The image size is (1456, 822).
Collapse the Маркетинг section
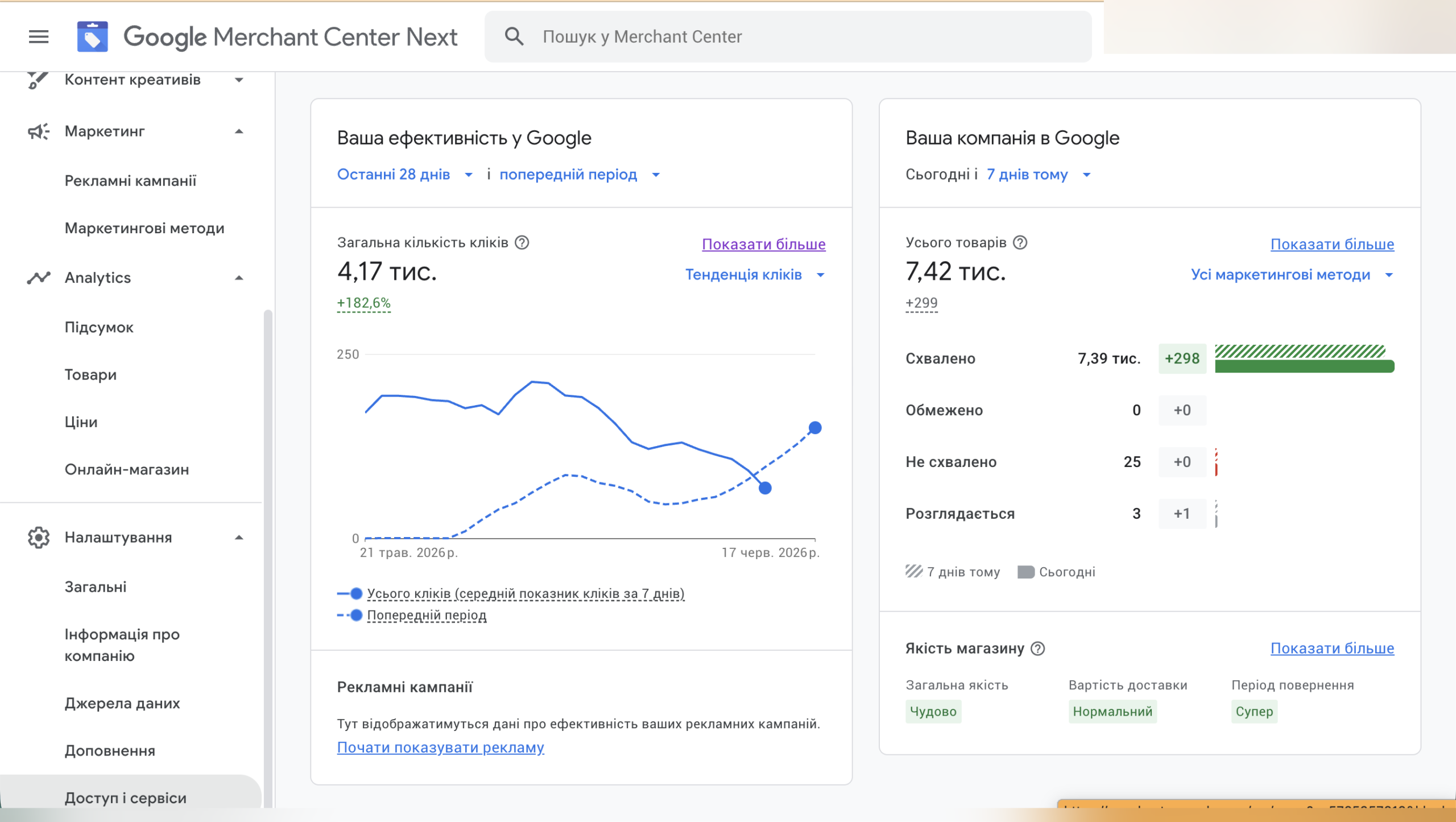click(x=239, y=131)
